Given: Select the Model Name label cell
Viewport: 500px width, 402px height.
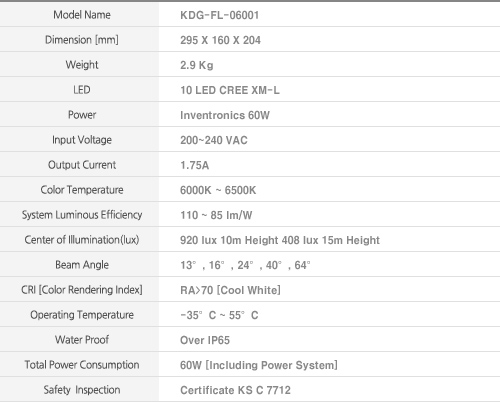Looking at the screenshot, I should [79, 15].
